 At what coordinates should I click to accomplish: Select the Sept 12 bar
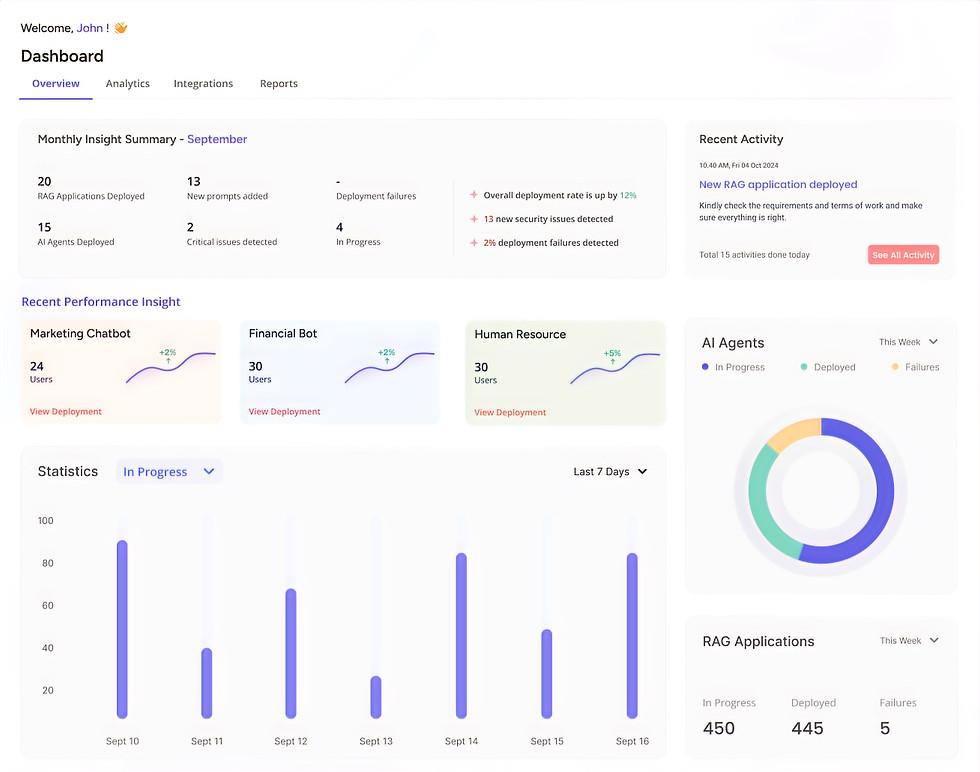291,653
